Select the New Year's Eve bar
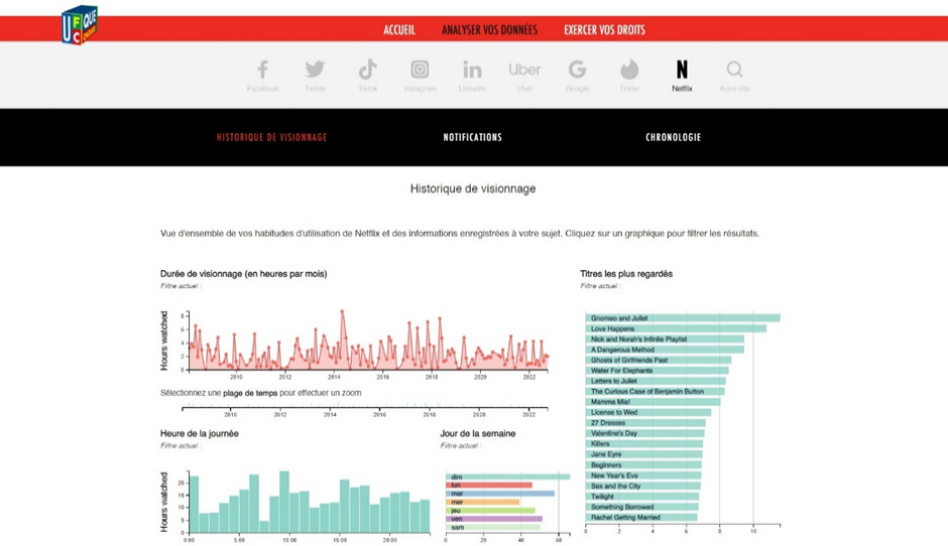 [643, 475]
